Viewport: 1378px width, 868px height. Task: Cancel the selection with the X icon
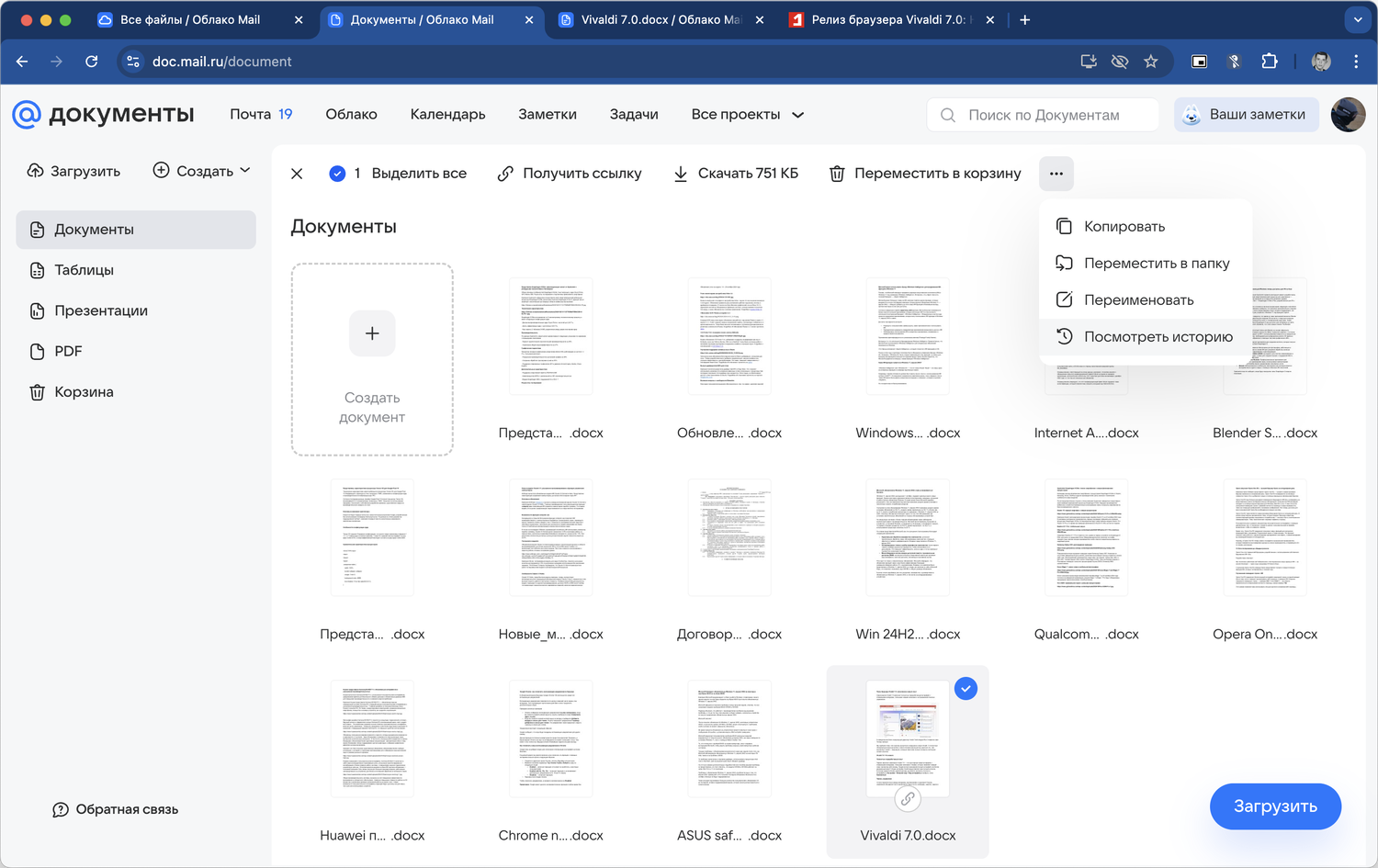point(297,174)
